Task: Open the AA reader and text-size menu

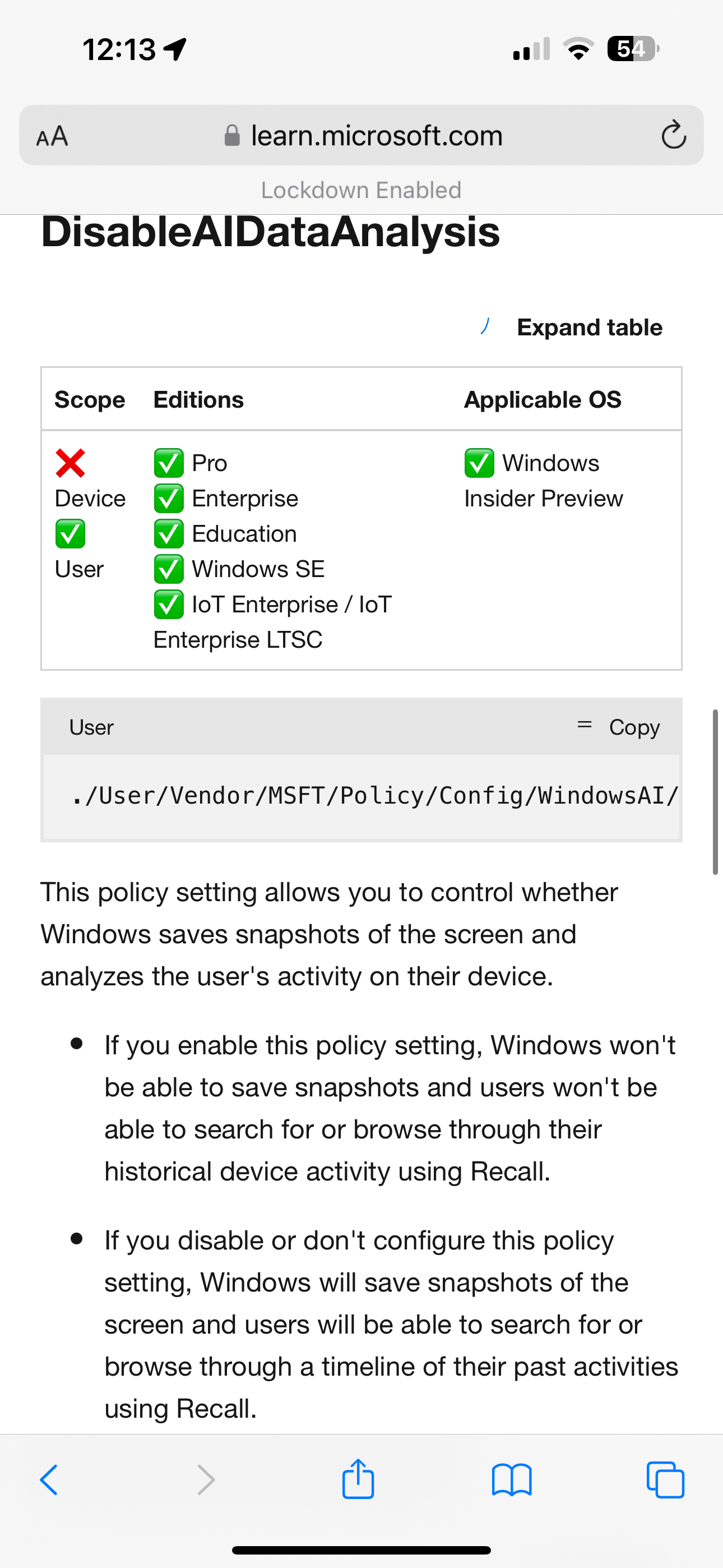Action: point(52,136)
